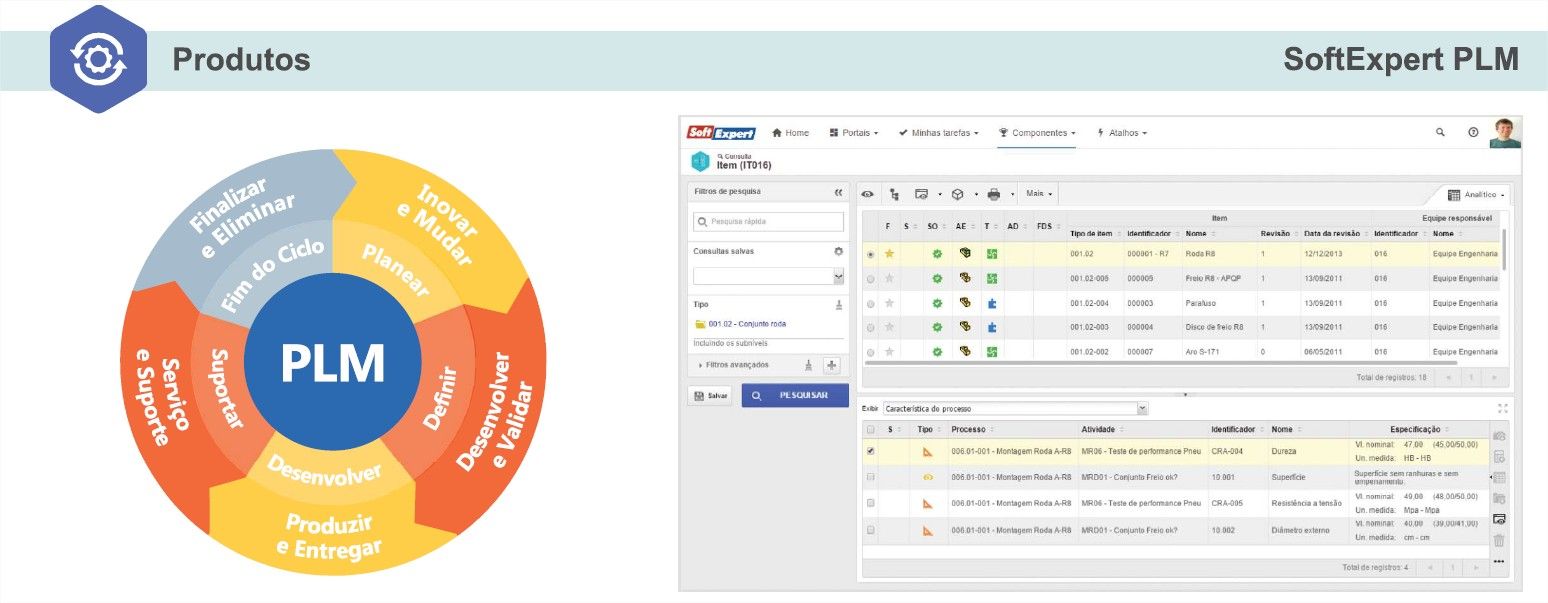The height and width of the screenshot is (603, 1548).
Task: Click the AE box icon for Freio R8 - APQP
Action: click(965, 278)
